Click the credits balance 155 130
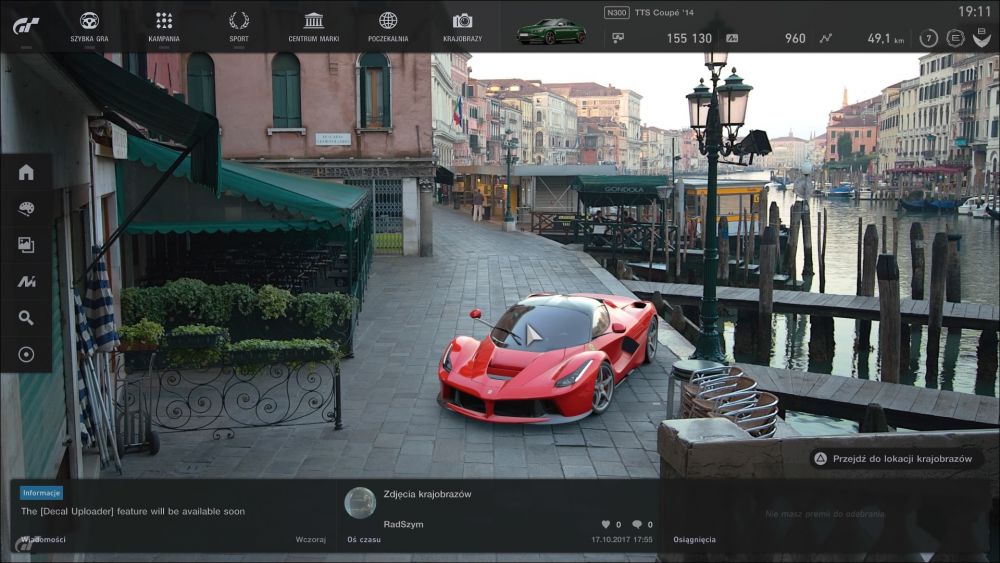Image resolution: width=1000 pixels, height=563 pixels. point(689,38)
